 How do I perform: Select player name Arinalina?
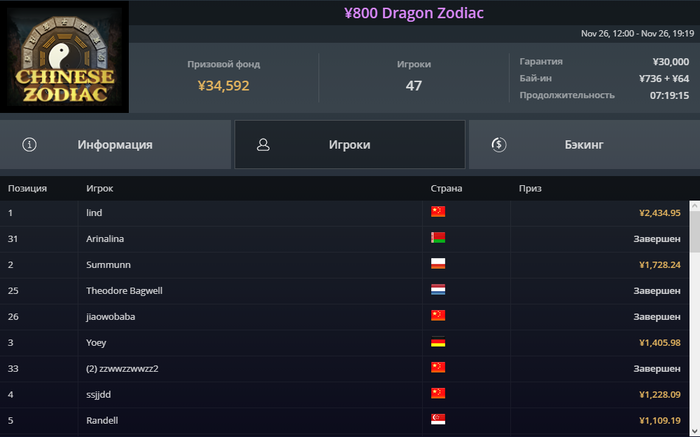coord(105,239)
